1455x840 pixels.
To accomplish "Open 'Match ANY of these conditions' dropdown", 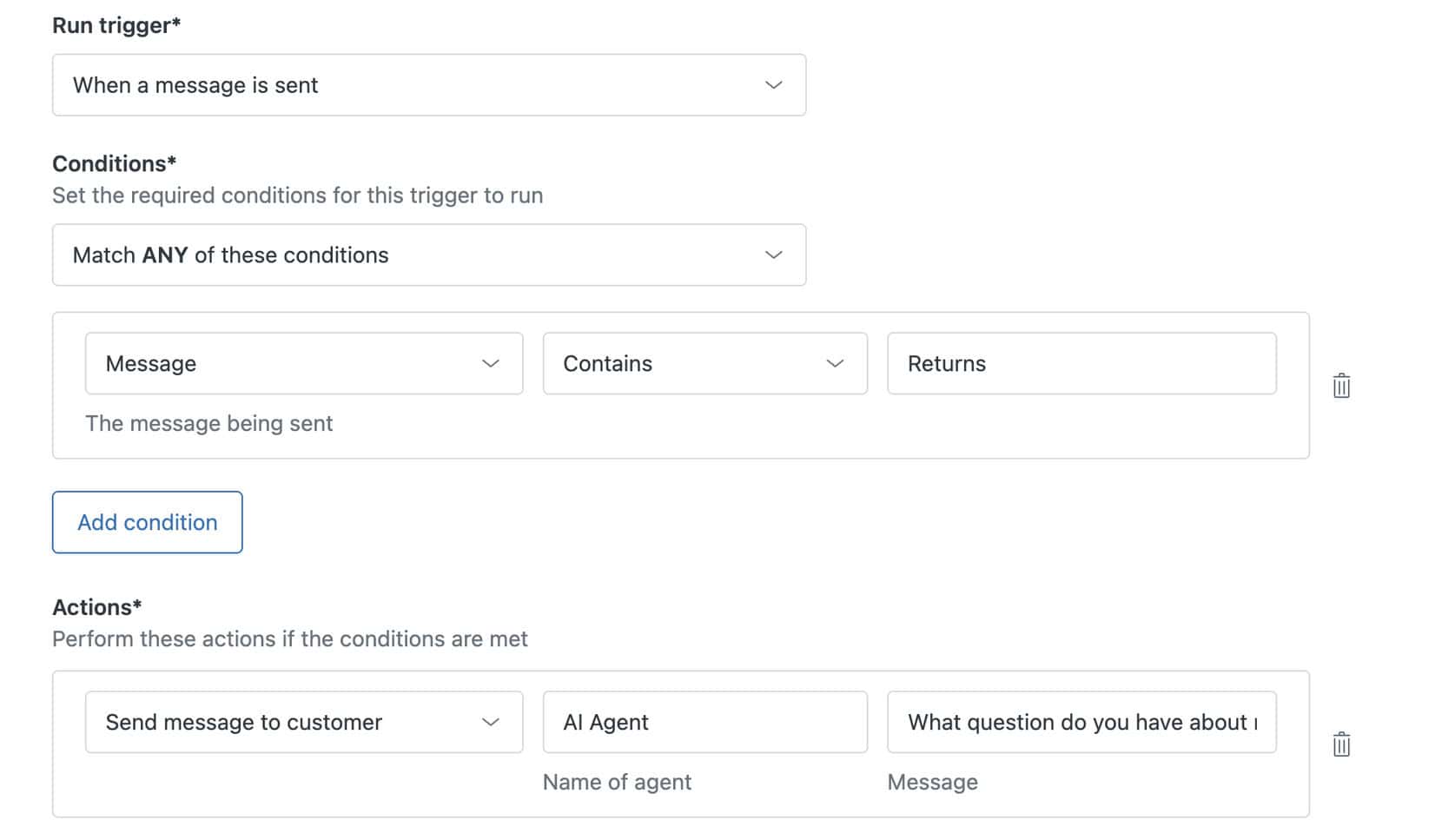I will (x=428, y=255).
